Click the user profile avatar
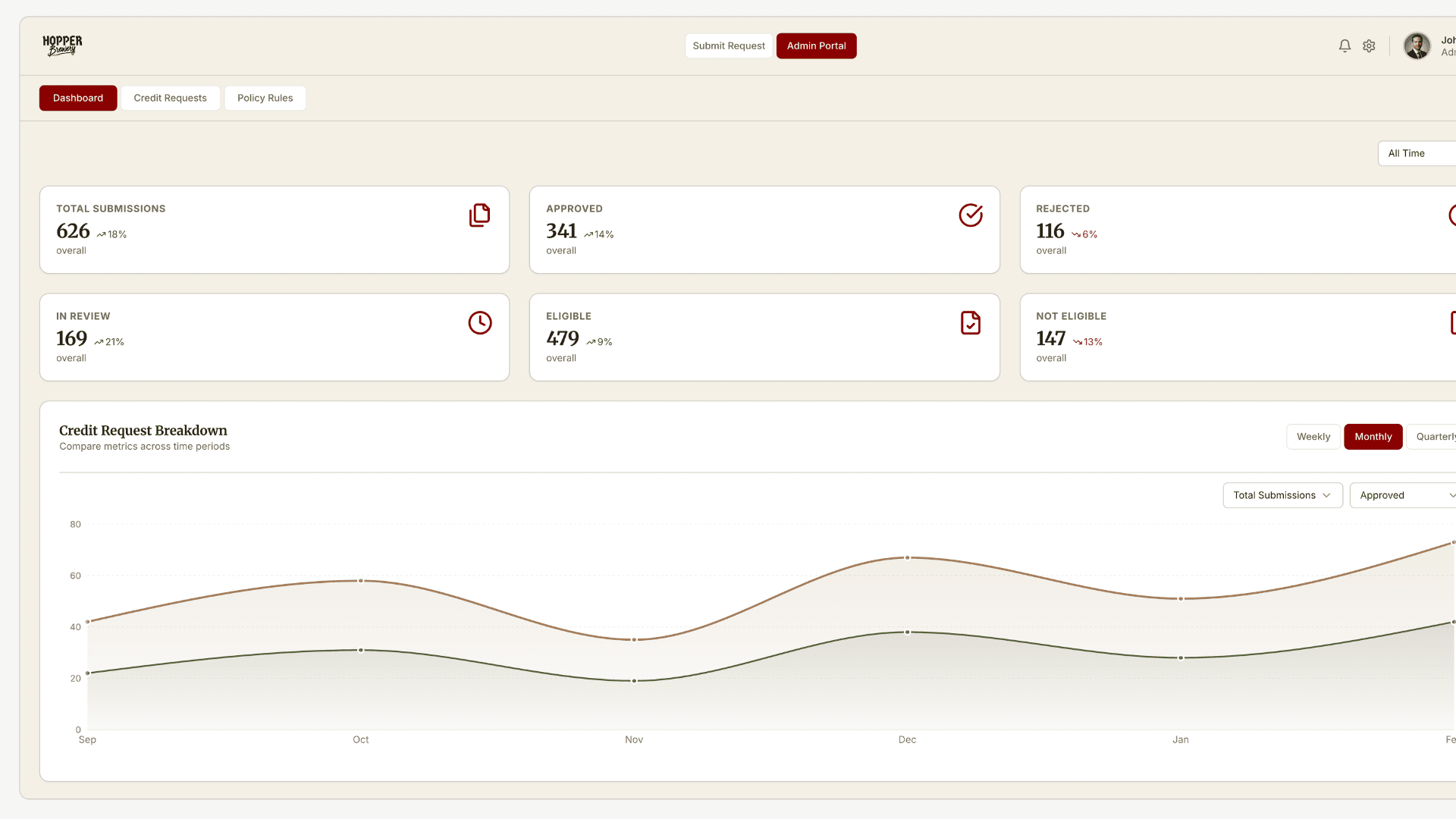 click(1417, 46)
